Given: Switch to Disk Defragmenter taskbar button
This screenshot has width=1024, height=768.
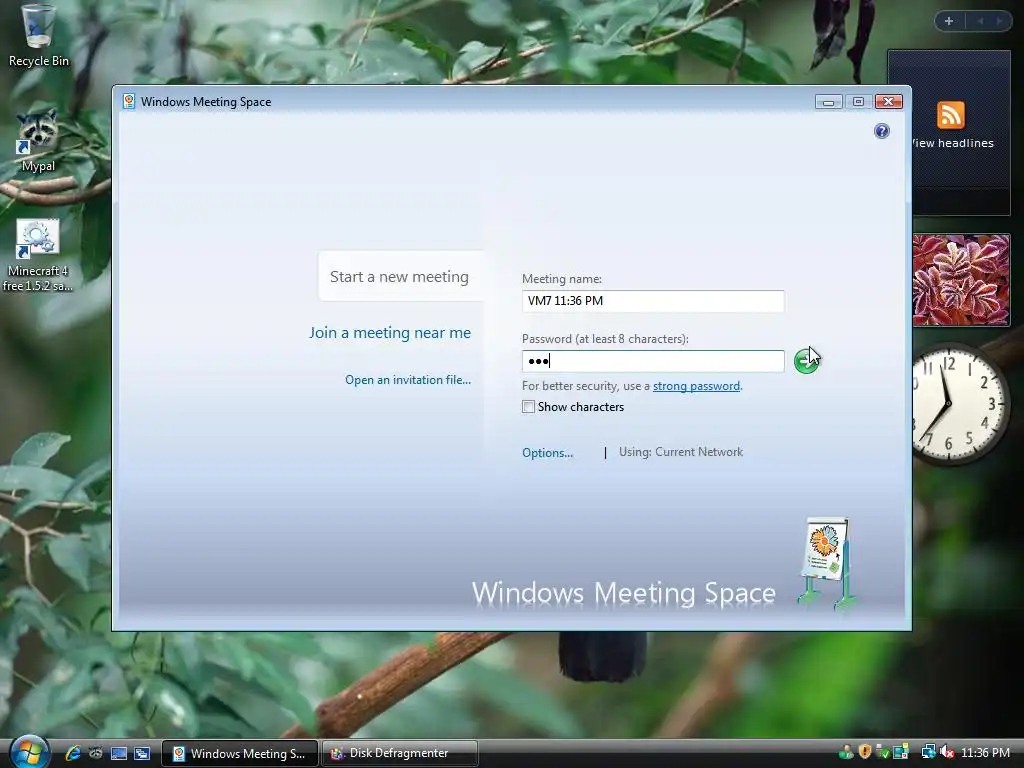Looking at the screenshot, I should (400, 753).
